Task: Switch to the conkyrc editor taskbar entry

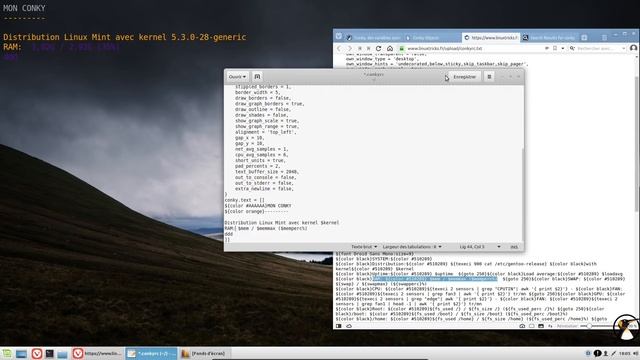Action: (151, 353)
